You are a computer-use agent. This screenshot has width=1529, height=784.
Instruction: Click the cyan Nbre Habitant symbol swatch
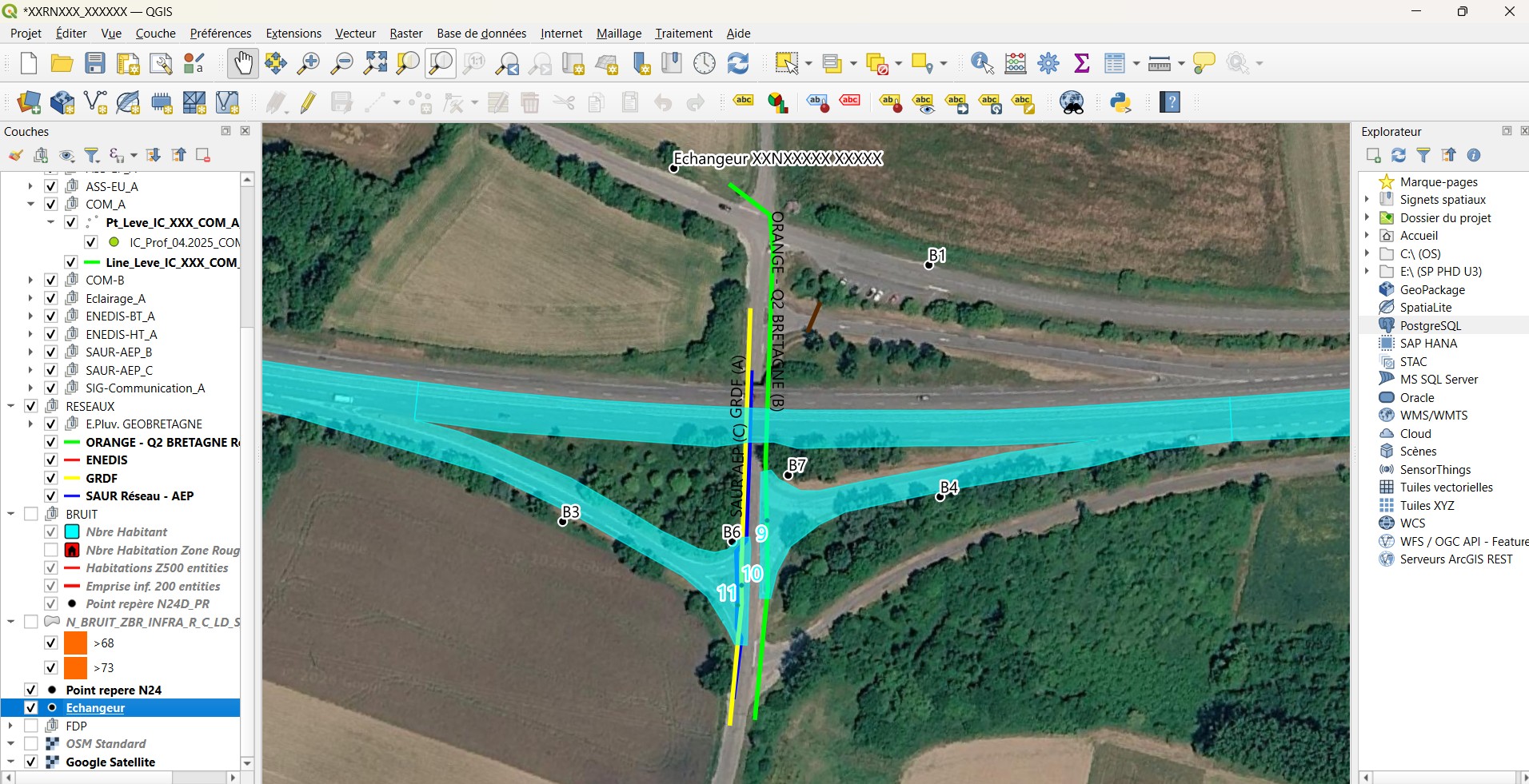72,532
